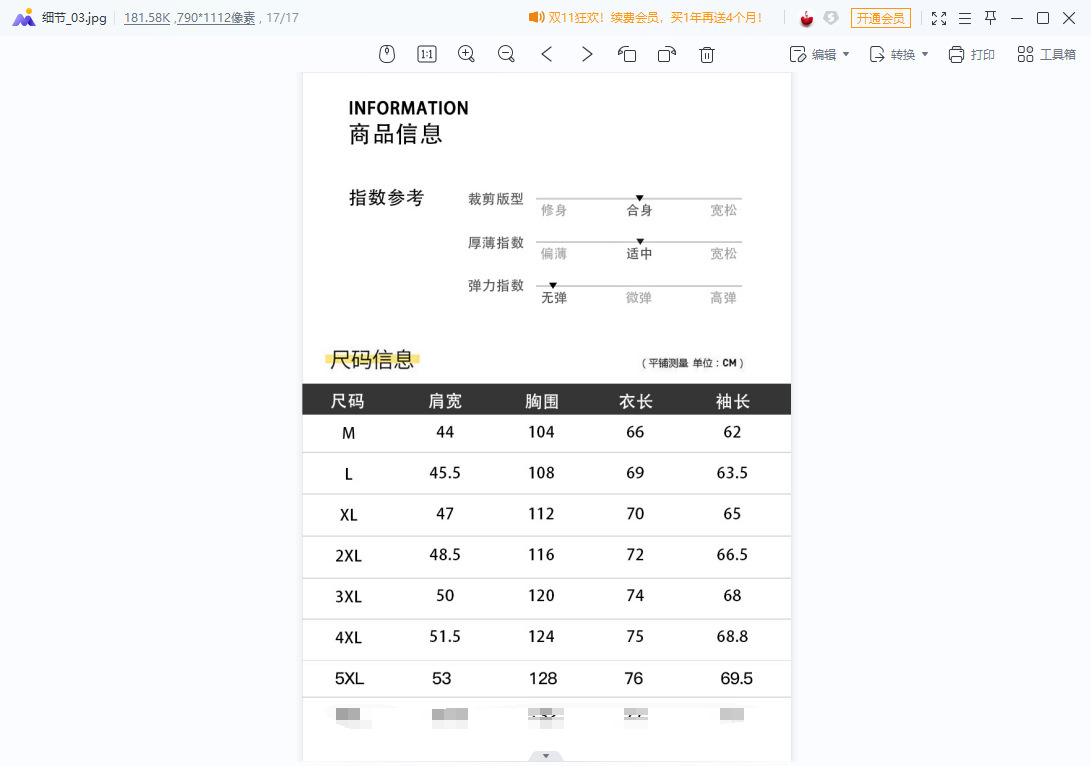The height and width of the screenshot is (766, 1091).
Task: Click the 5XL size row label
Action: pos(349,678)
